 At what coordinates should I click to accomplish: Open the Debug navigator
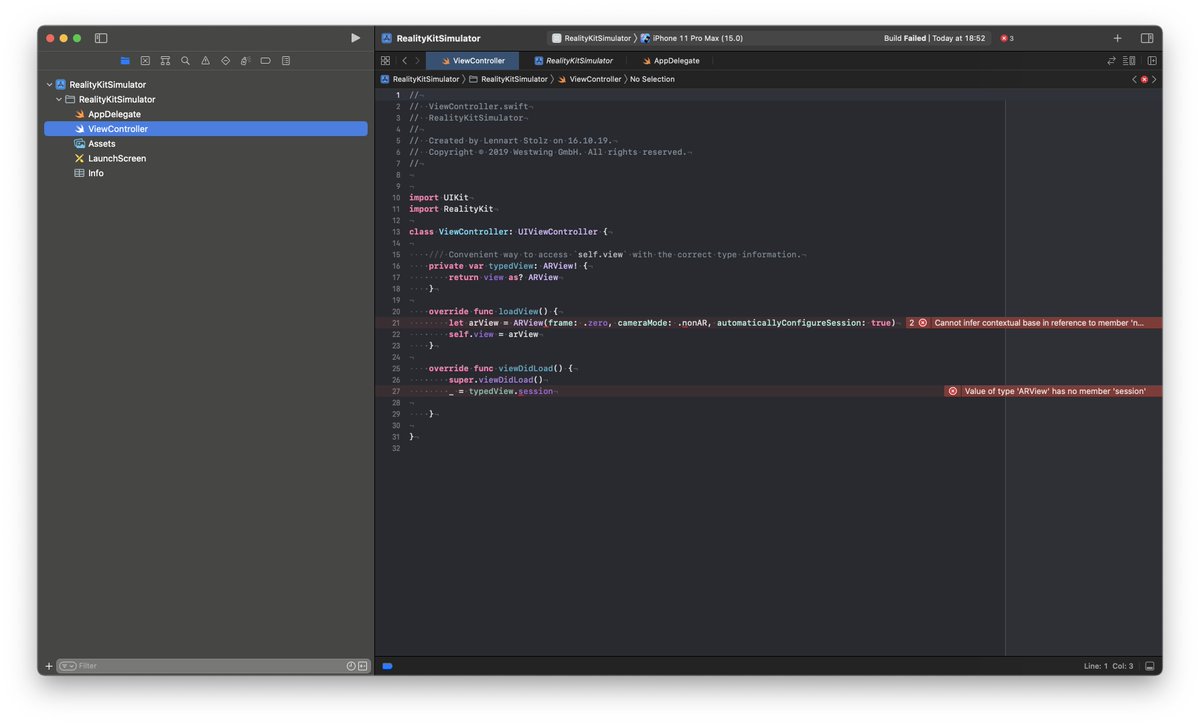[x=245, y=61]
